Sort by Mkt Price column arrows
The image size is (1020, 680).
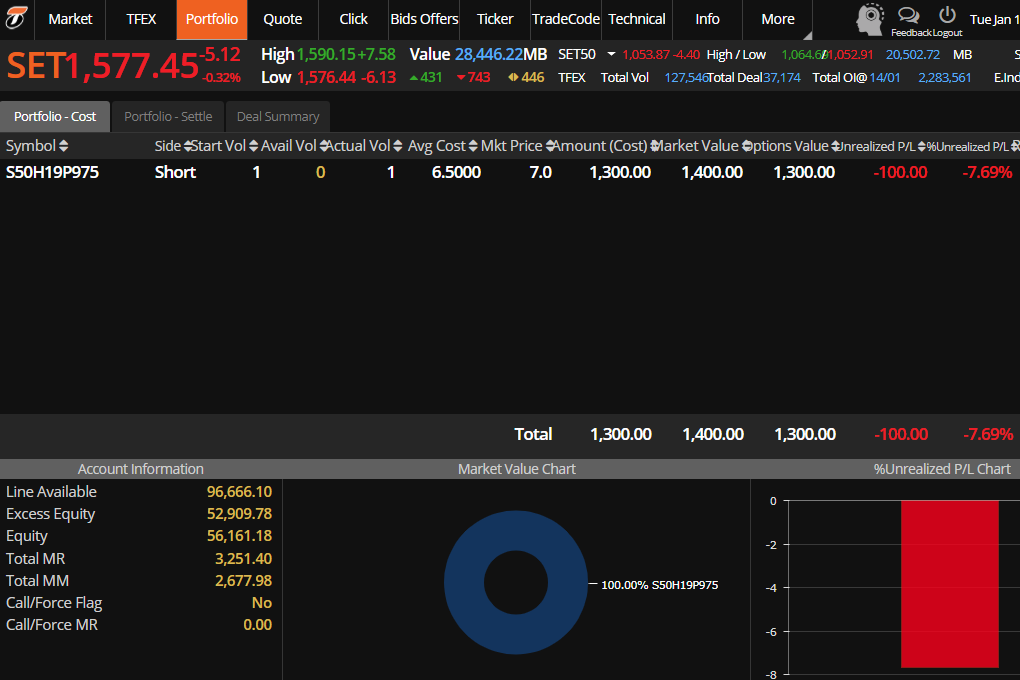click(550, 146)
